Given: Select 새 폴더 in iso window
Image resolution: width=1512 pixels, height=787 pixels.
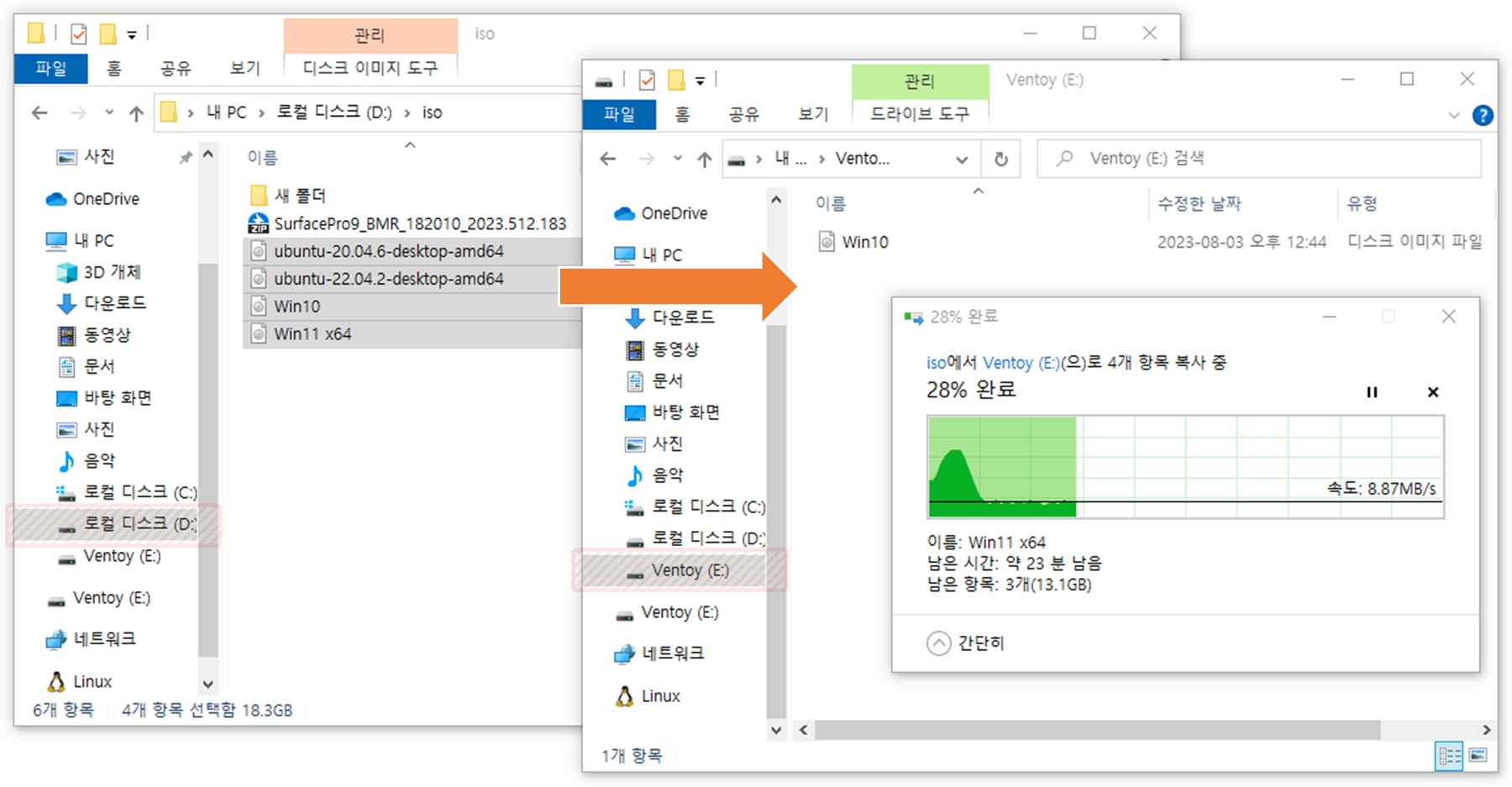Looking at the screenshot, I should (288, 196).
